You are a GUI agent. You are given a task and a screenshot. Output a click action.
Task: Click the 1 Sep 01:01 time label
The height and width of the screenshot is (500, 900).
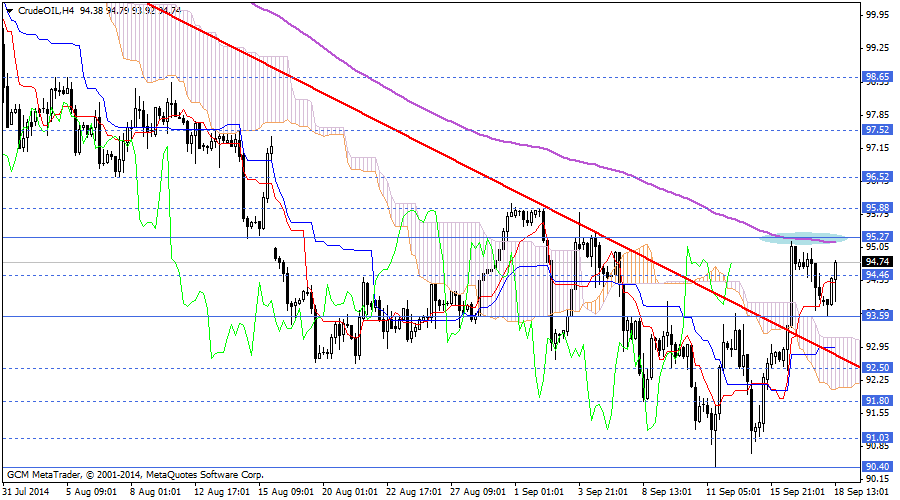(540, 491)
